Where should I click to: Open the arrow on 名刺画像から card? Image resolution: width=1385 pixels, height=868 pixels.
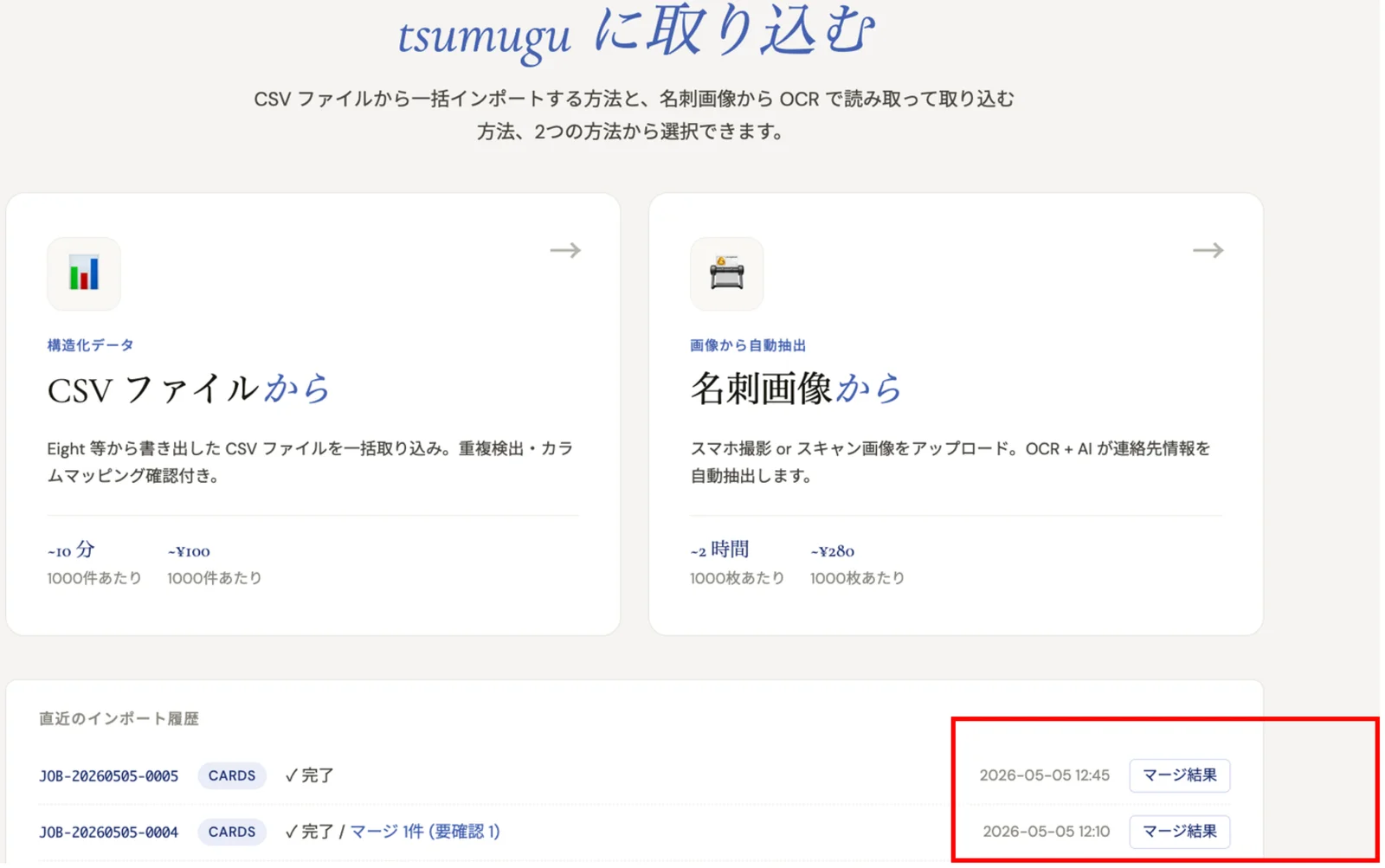(x=1208, y=251)
